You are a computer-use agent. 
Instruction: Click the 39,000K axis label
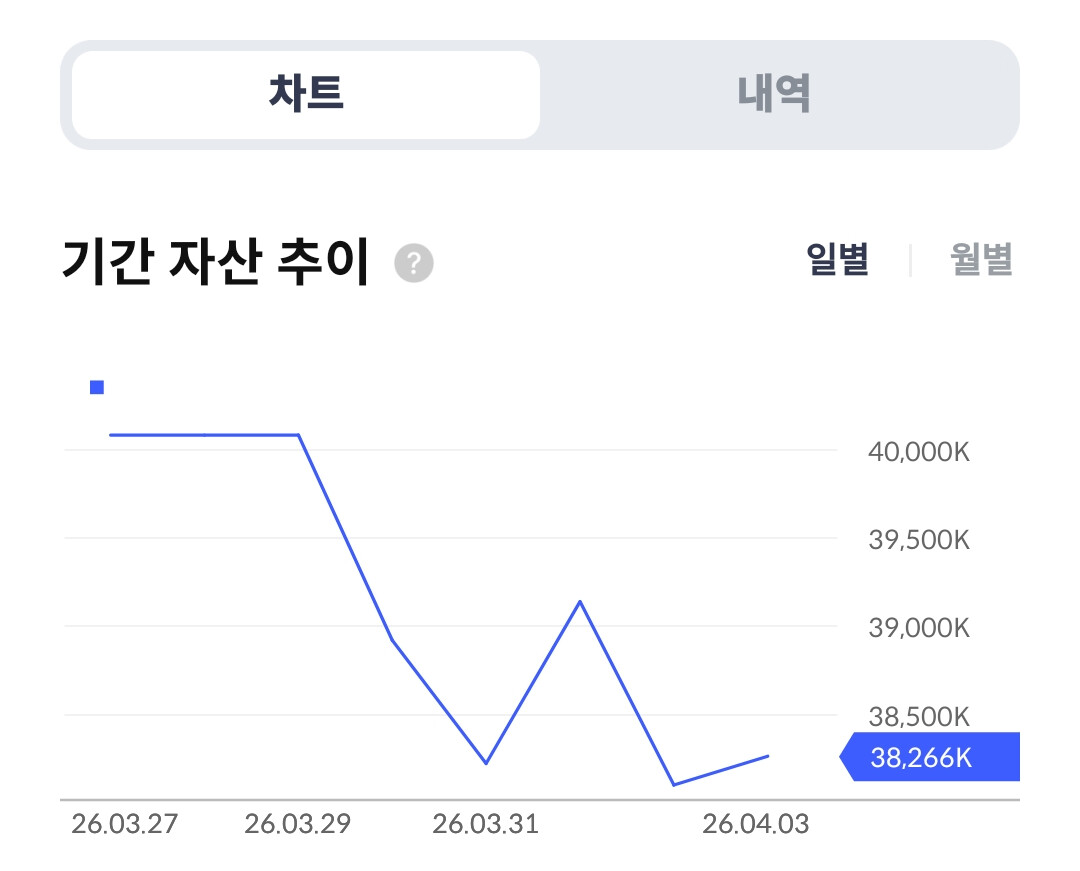click(x=919, y=628)
